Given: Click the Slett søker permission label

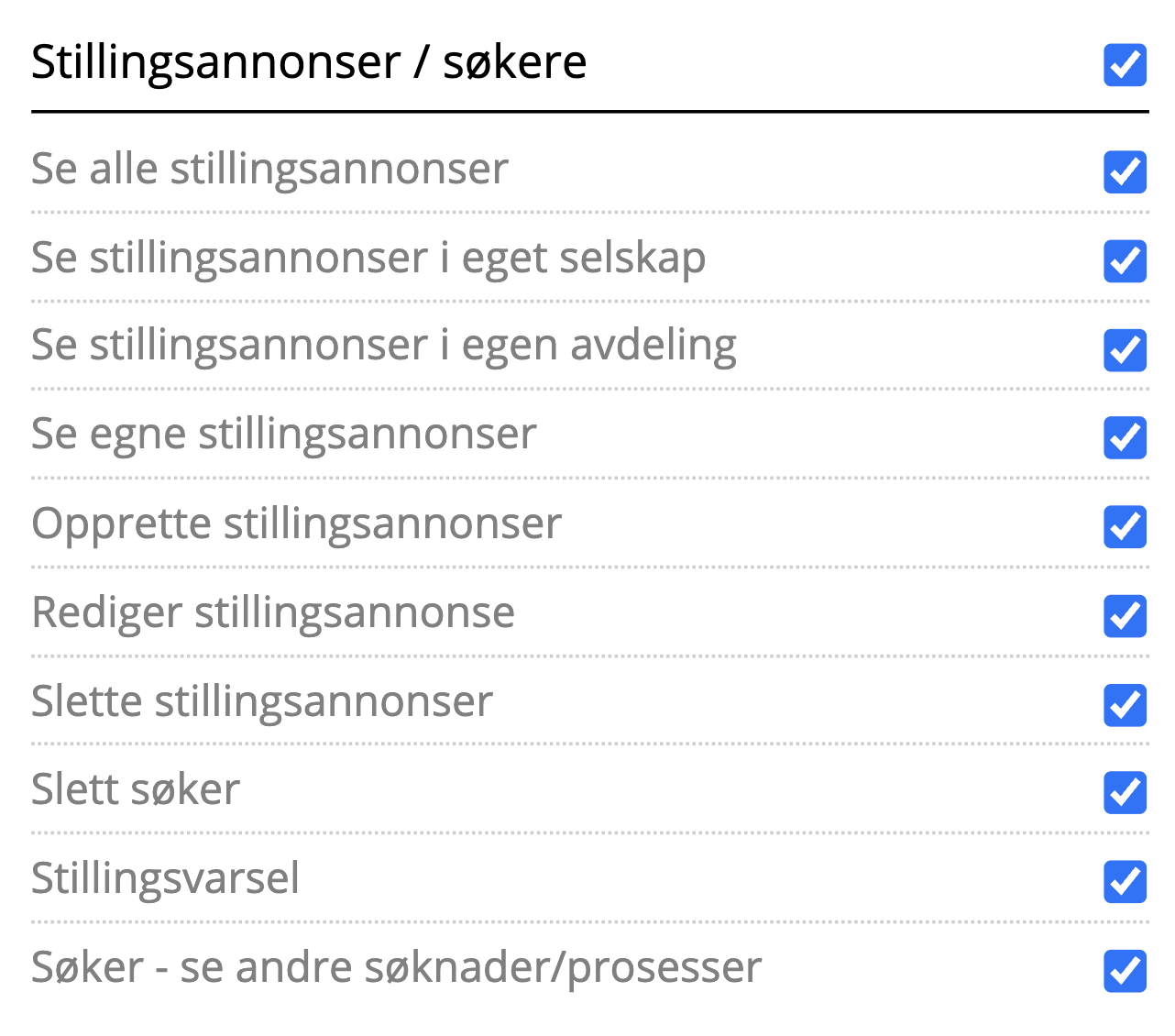Looking at the screenshot, I should (x=136, y=790).
